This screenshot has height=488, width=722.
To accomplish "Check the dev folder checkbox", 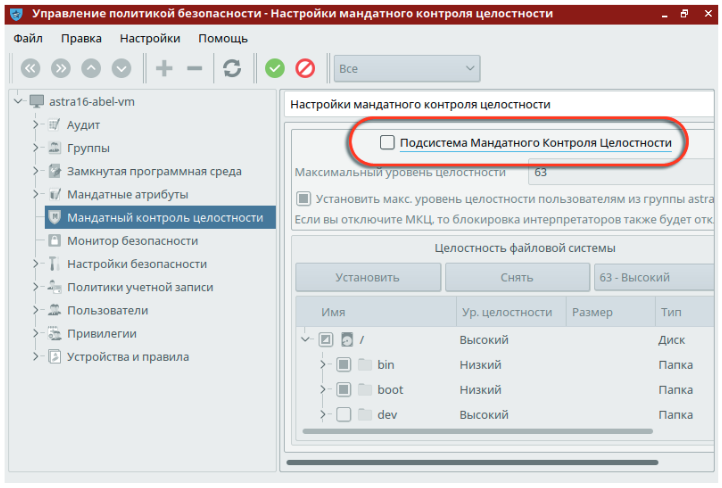I will pyautogui.click(x=343, y=414).
